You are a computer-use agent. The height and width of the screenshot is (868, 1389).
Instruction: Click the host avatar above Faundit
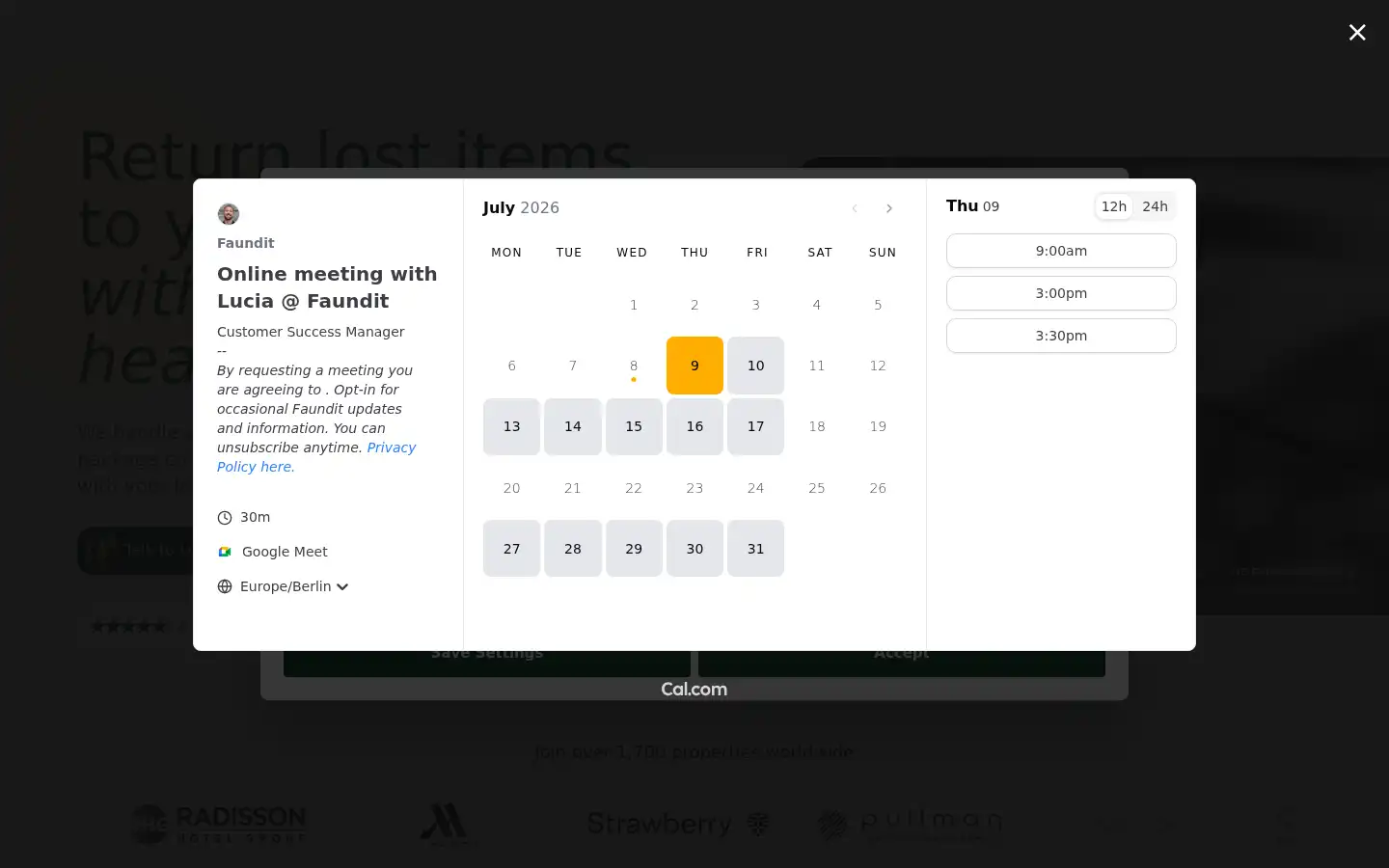pyautogui.click(x=229, y=214)
